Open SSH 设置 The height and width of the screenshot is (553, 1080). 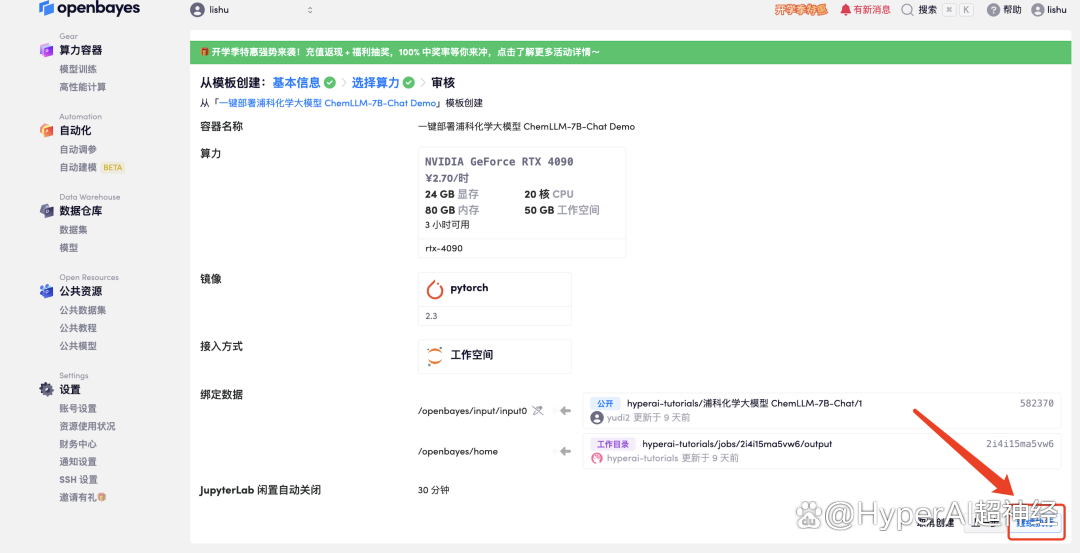pos(79,479)
